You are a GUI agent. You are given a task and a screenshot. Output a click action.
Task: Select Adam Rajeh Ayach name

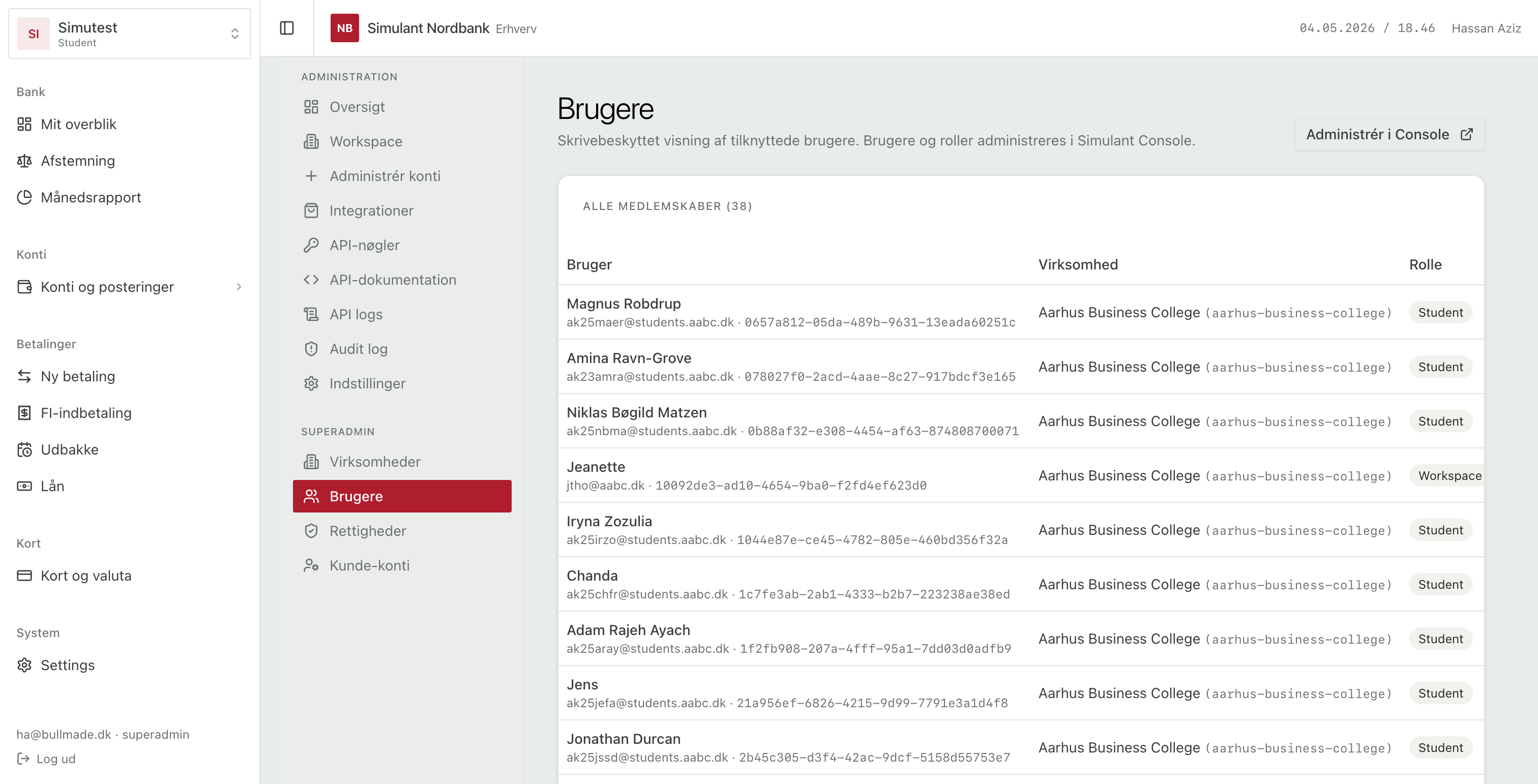coord(628,630)
